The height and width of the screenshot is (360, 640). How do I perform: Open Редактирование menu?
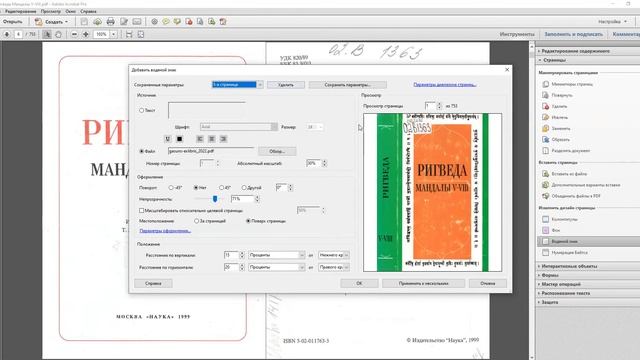tap(20, 11)
